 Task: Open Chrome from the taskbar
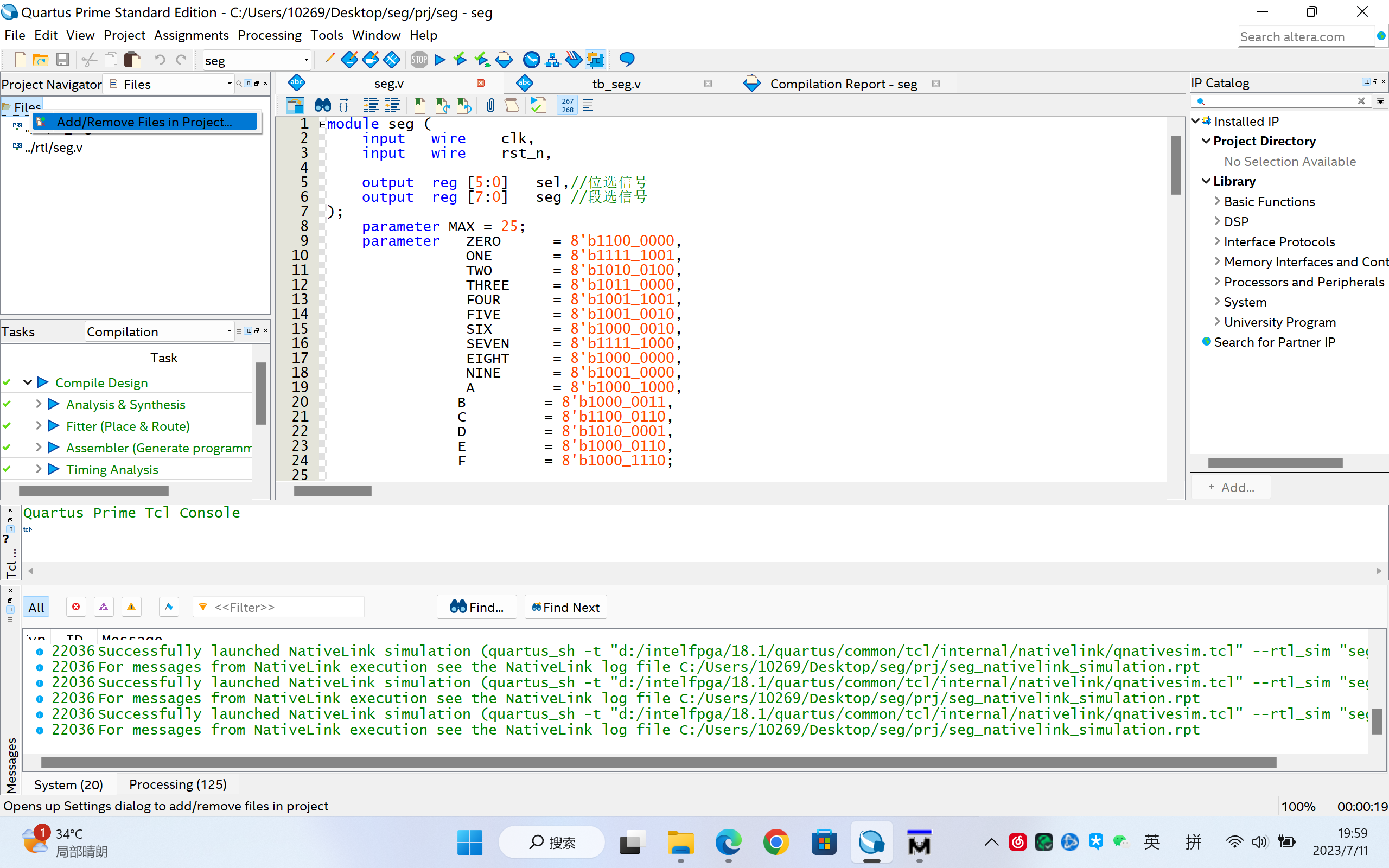(x=776, y=842)
